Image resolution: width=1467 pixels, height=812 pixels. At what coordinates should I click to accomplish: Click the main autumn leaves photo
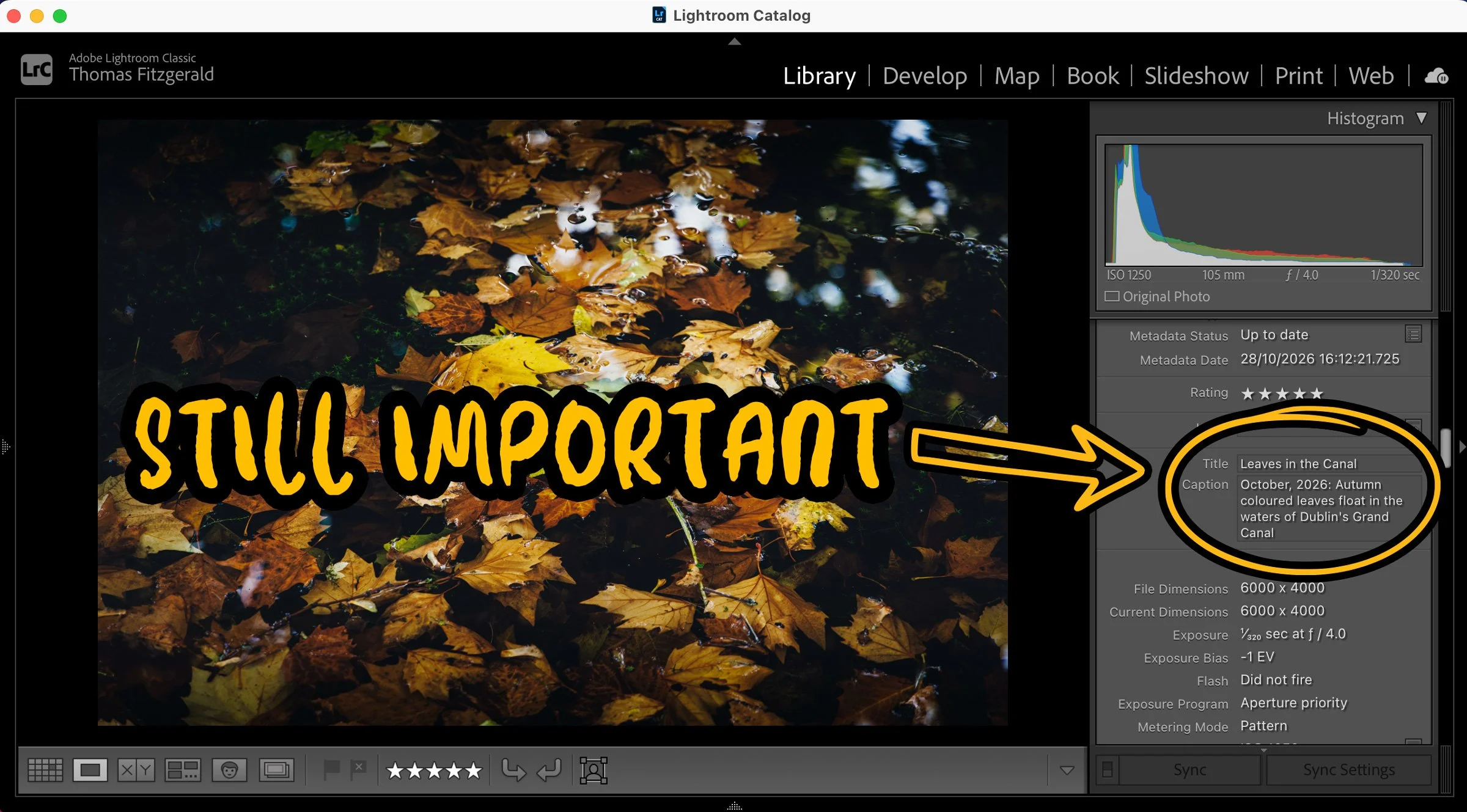[x=553, y=422]
